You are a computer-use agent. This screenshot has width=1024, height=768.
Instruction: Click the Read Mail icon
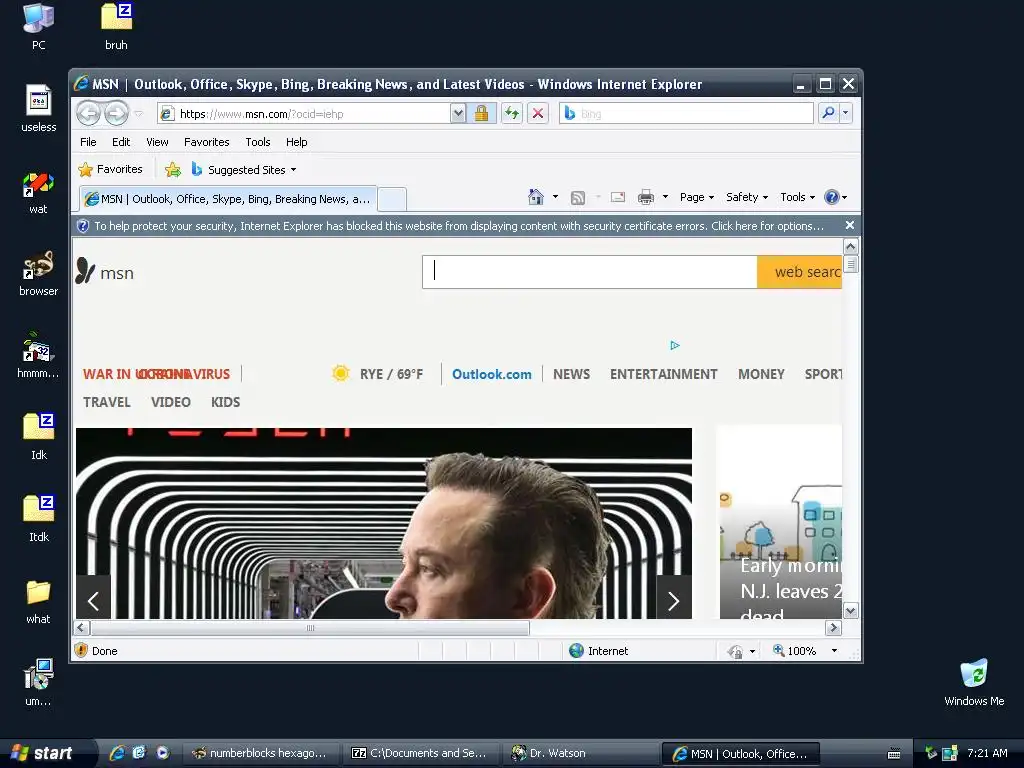(x=618, y=197)
